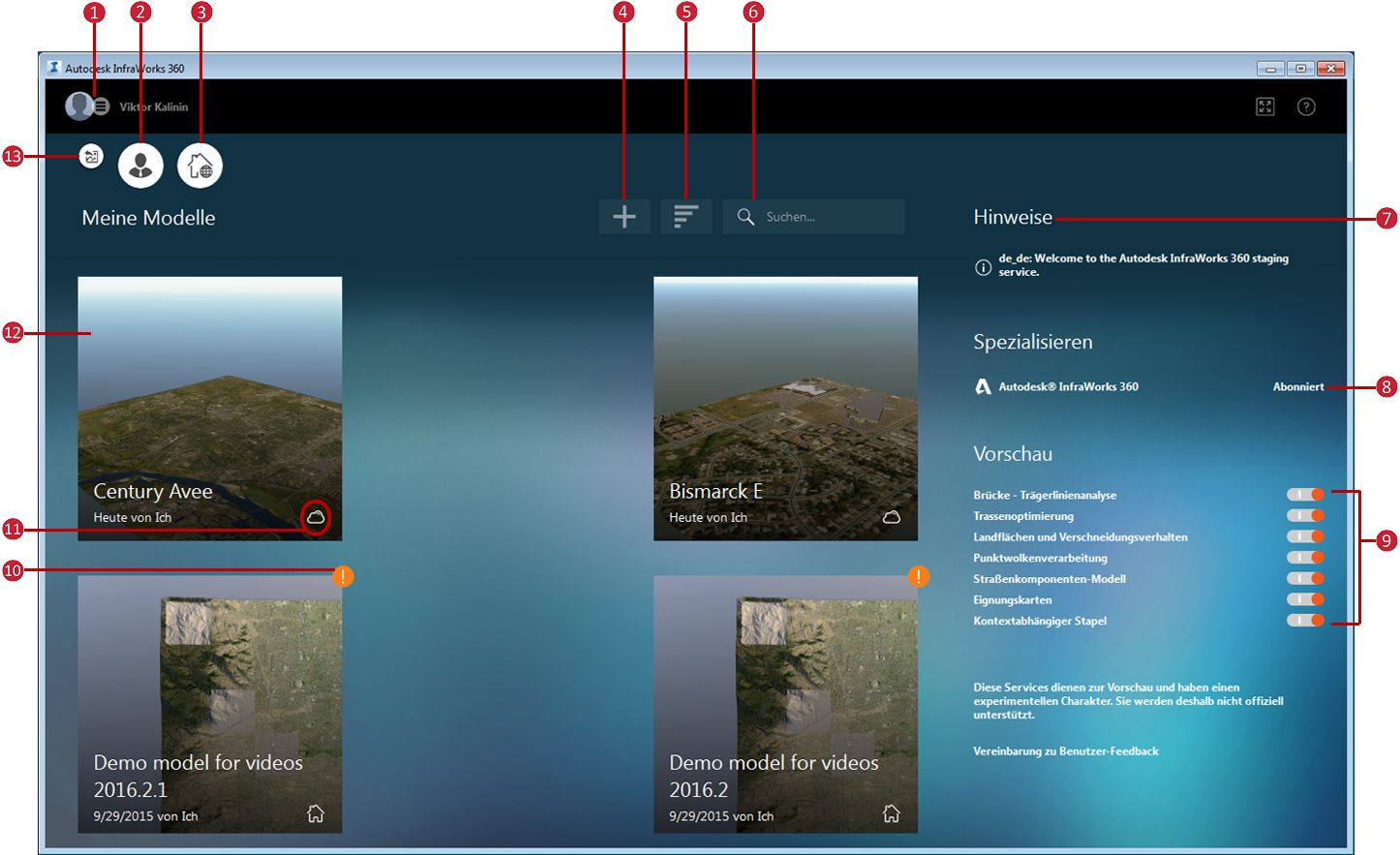Open the Century Avee model thumbnail
This screenshot has width=1400, height=855.
(x=210, y=409)
